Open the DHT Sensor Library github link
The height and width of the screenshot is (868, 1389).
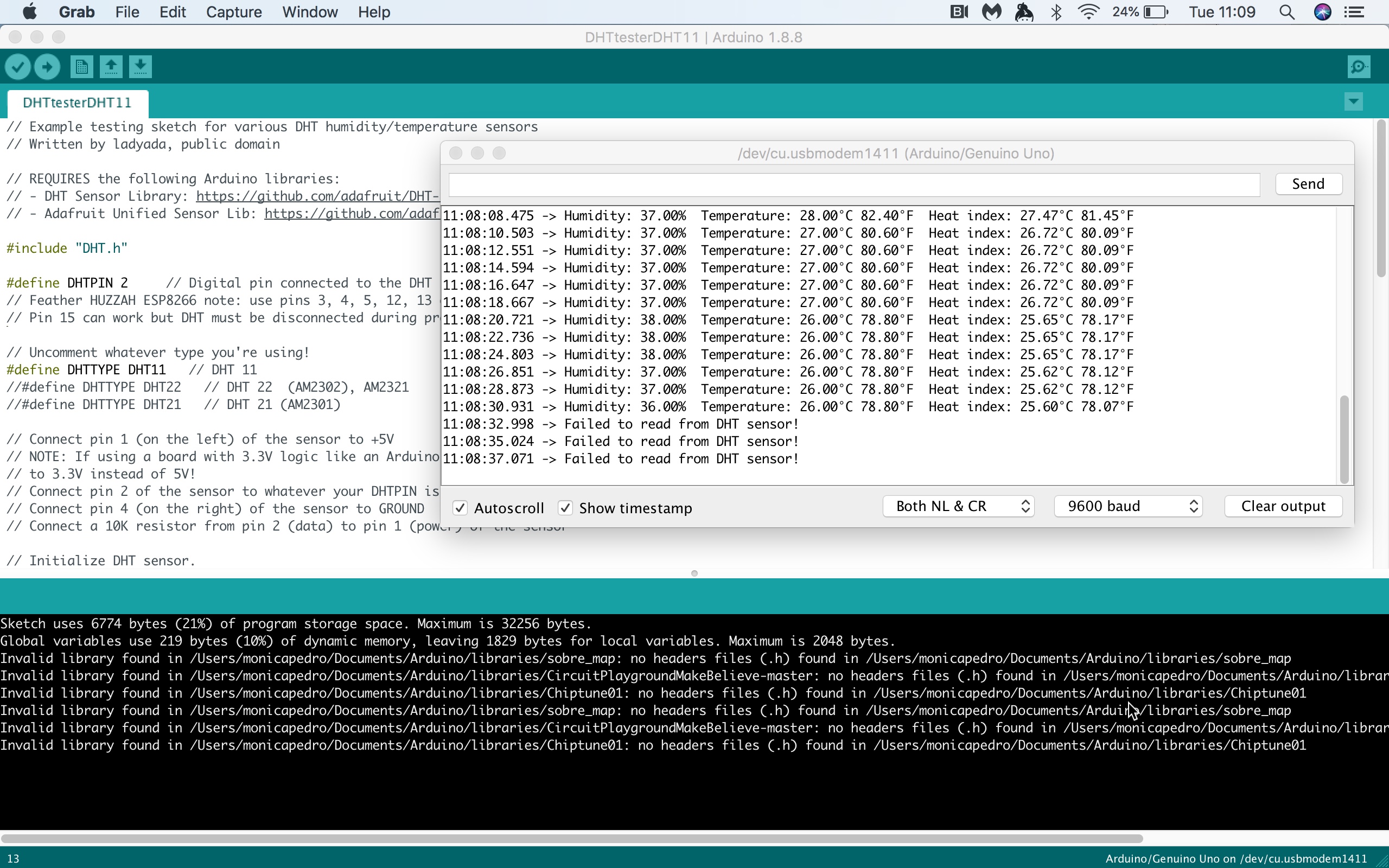coord(317,196)
